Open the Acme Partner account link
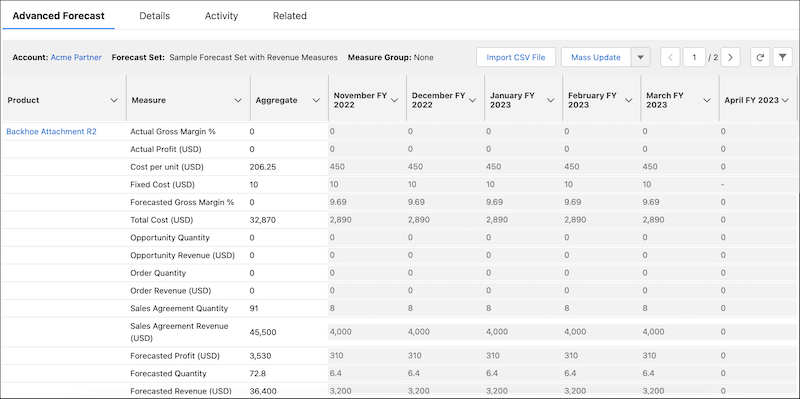This screenshot has width=800, height=399. [x=76, y=58]
